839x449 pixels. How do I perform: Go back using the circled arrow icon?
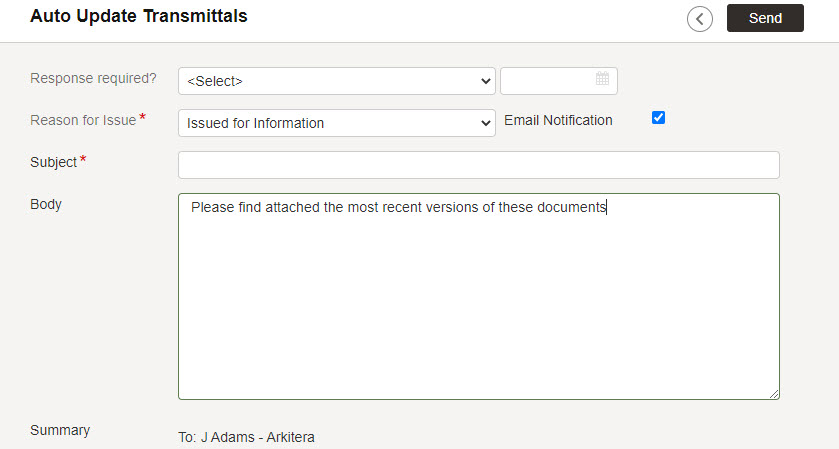pos(699,19)
